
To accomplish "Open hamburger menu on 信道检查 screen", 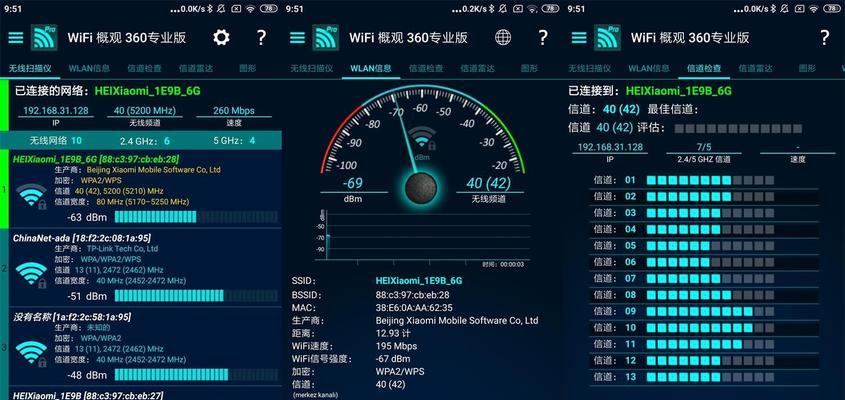I will coord(579,38).
